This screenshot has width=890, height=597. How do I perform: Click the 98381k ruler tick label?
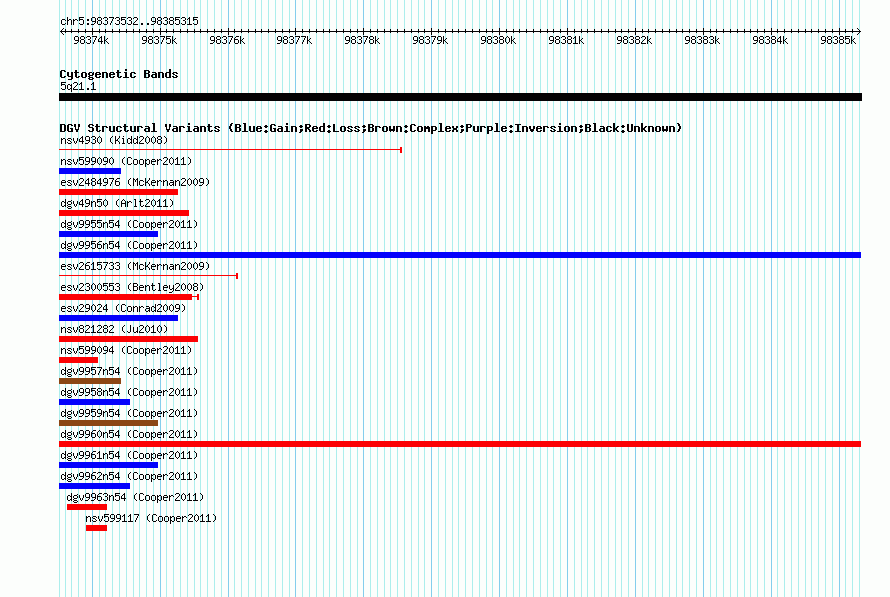click(x=566, y=40)
